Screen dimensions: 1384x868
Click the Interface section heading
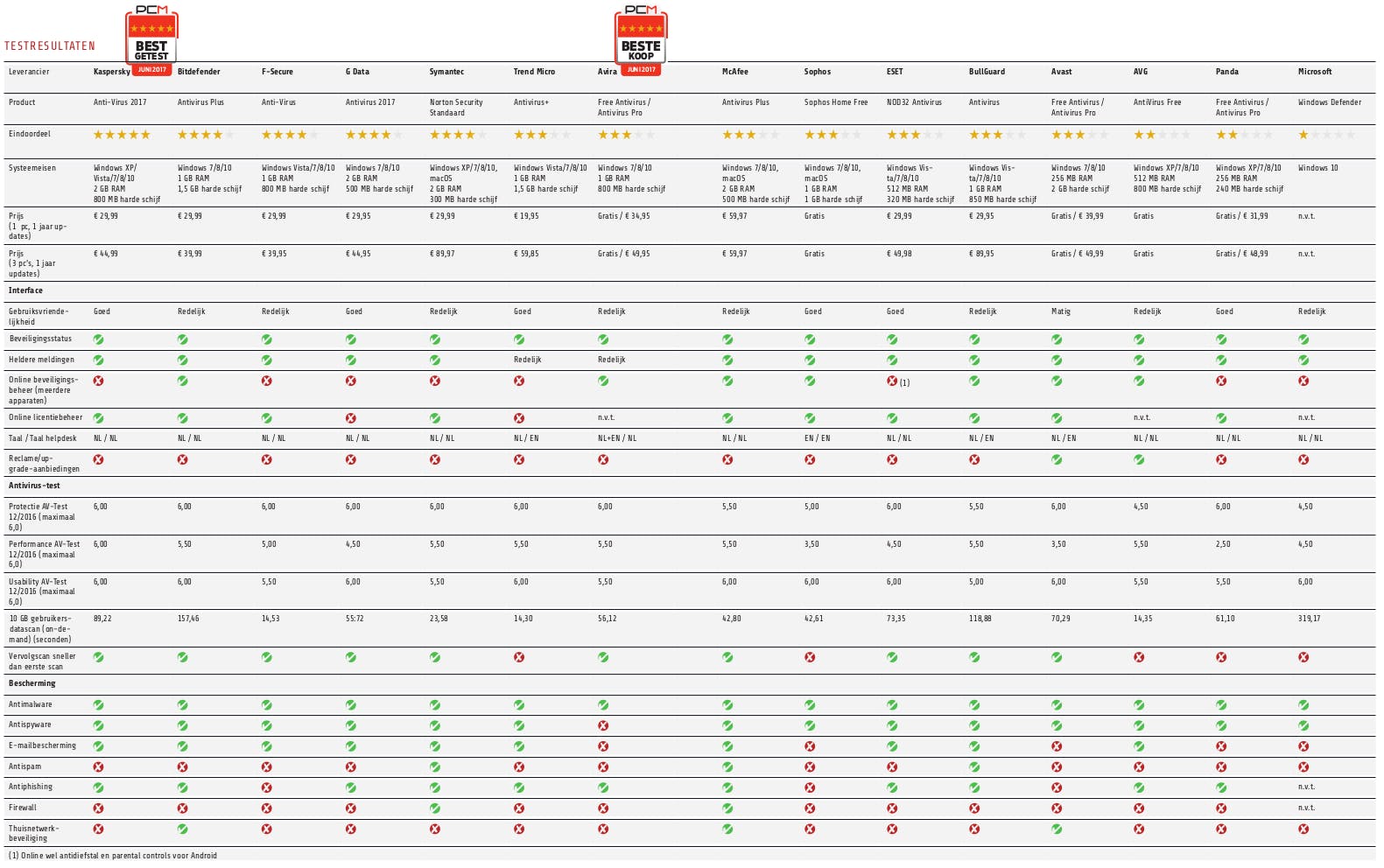tap(25, 290)
